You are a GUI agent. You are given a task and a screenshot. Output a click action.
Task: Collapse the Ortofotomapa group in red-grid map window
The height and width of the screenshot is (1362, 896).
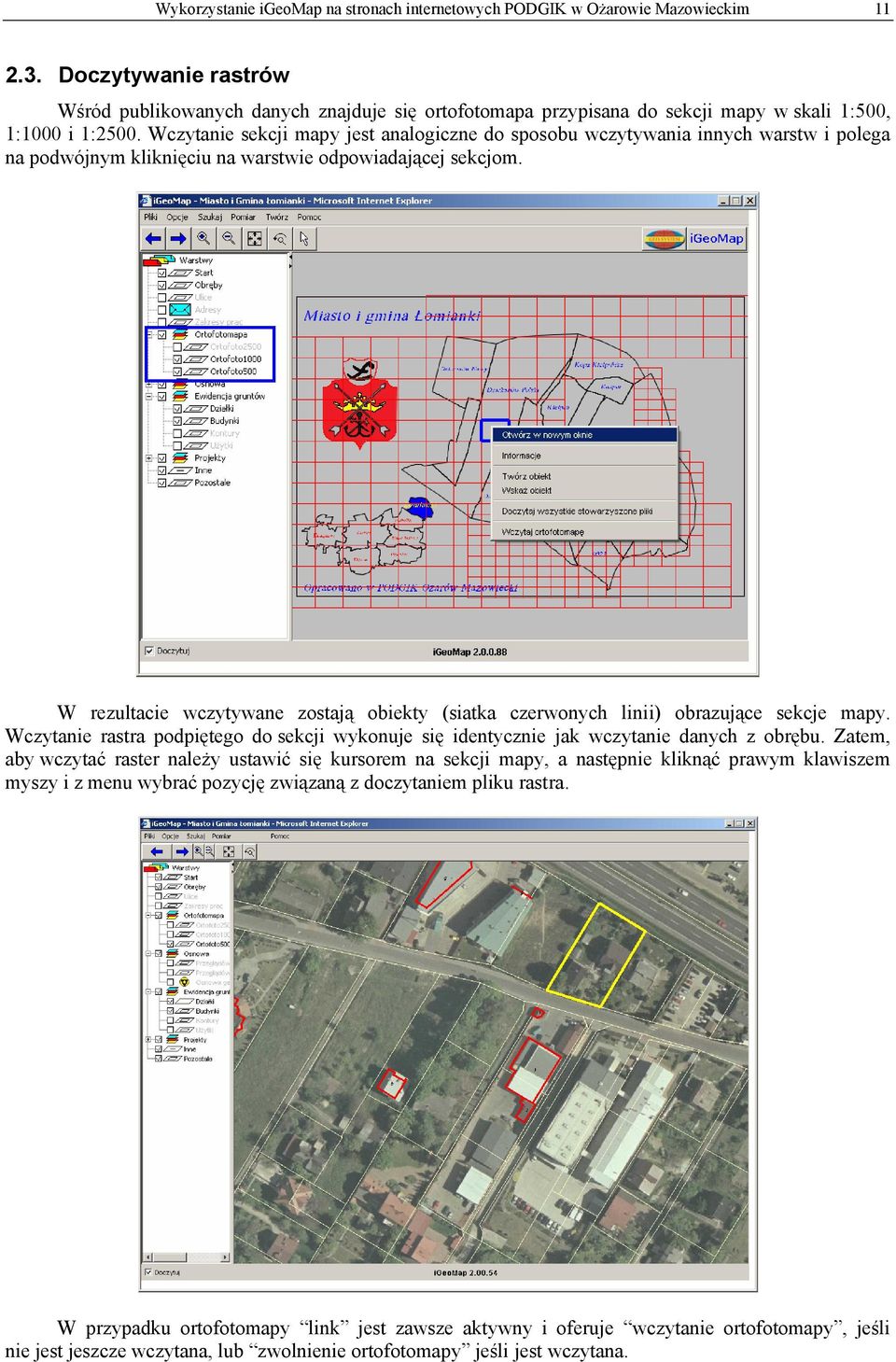click(x=149, y=334)
